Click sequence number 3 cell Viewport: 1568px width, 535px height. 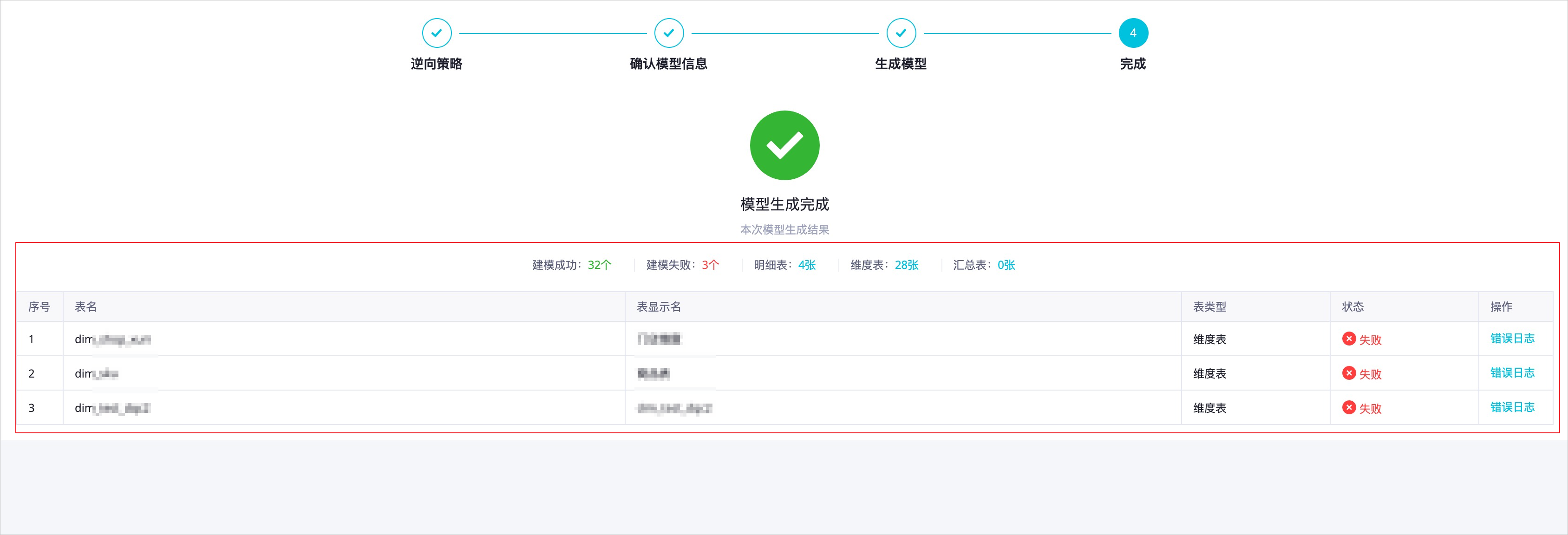click(39, 408)
